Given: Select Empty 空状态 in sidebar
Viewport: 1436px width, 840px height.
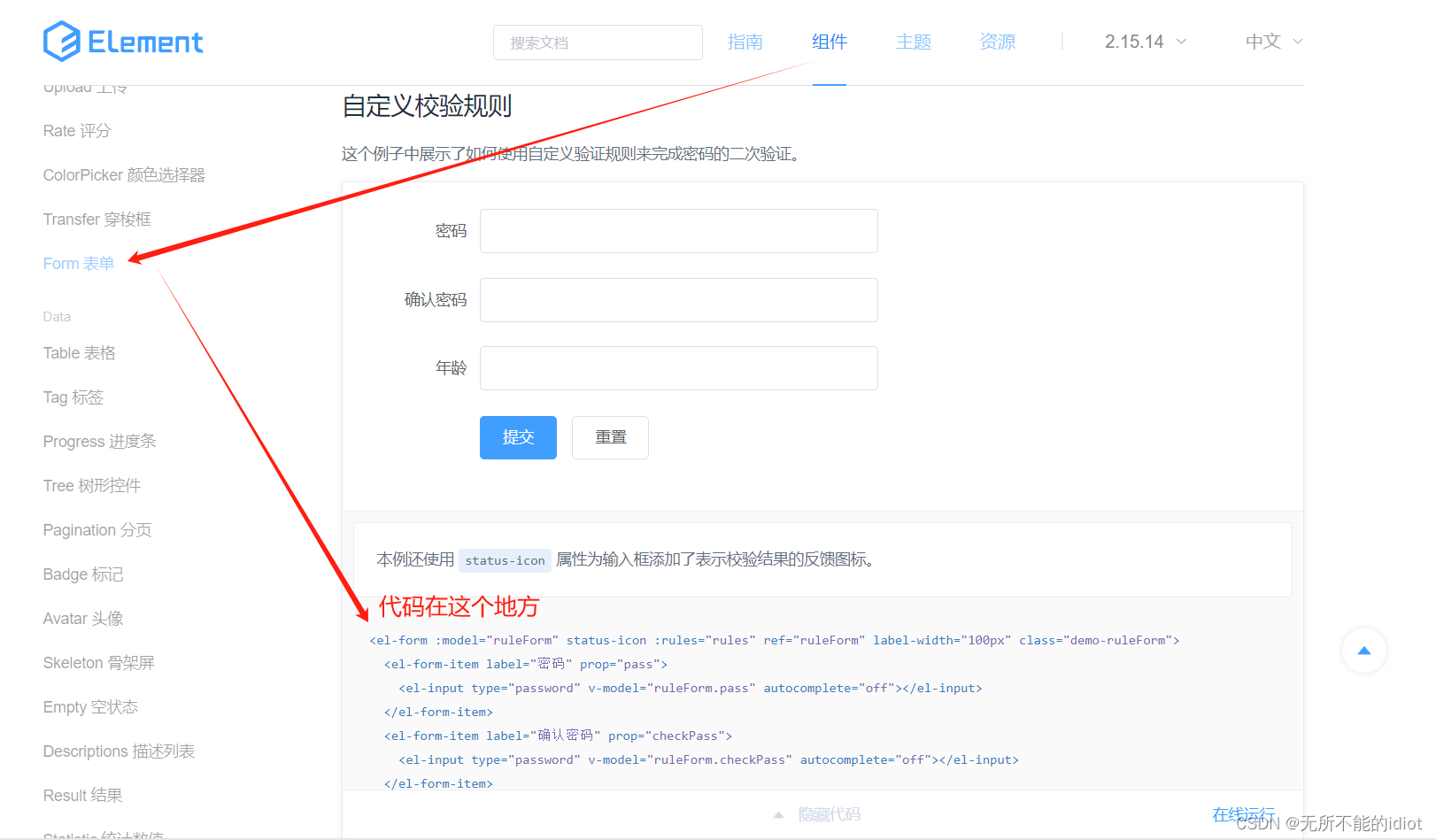Looking at the screenshot, I should (90, 707).
